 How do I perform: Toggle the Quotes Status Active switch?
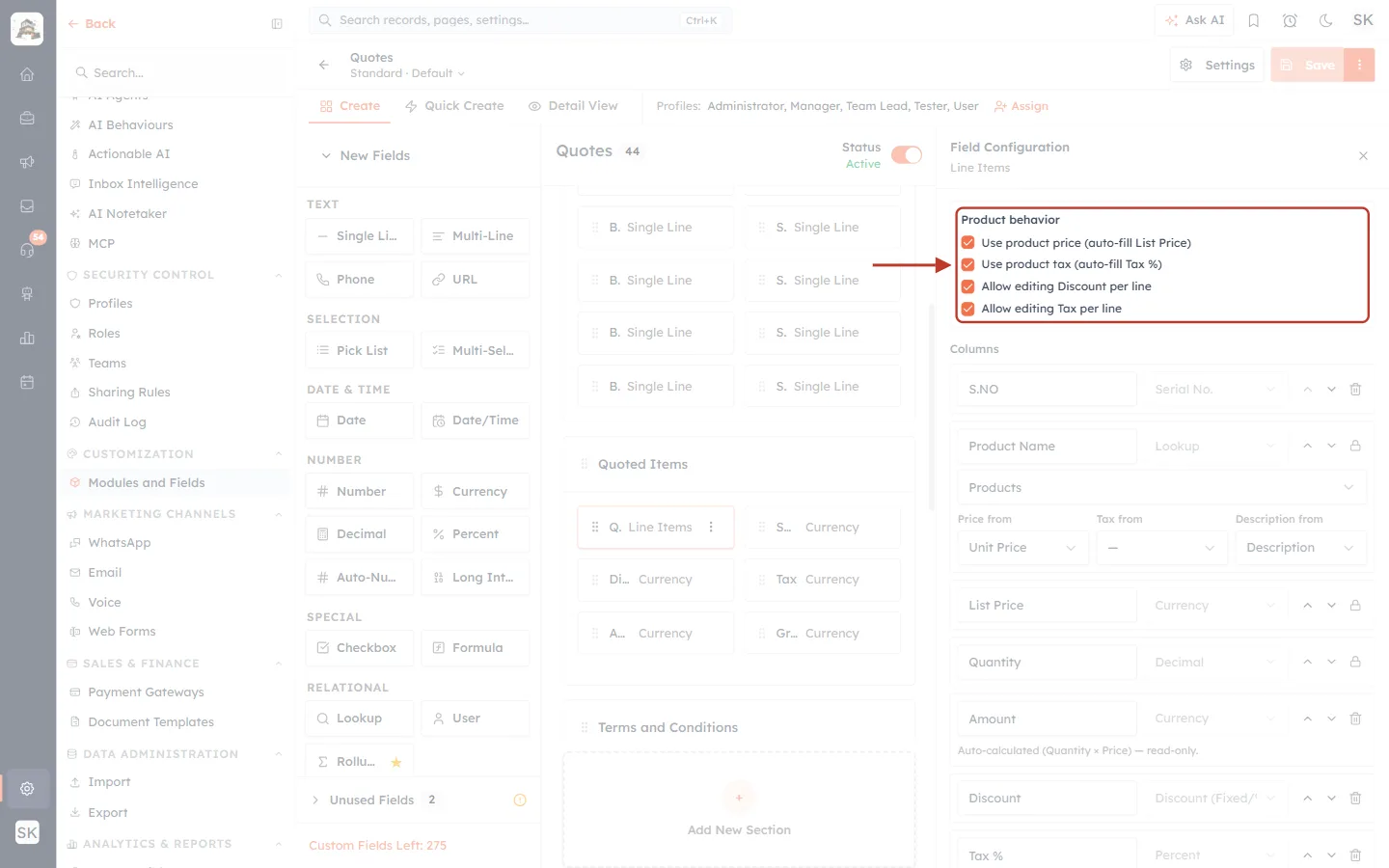click(x=907, y=155)
